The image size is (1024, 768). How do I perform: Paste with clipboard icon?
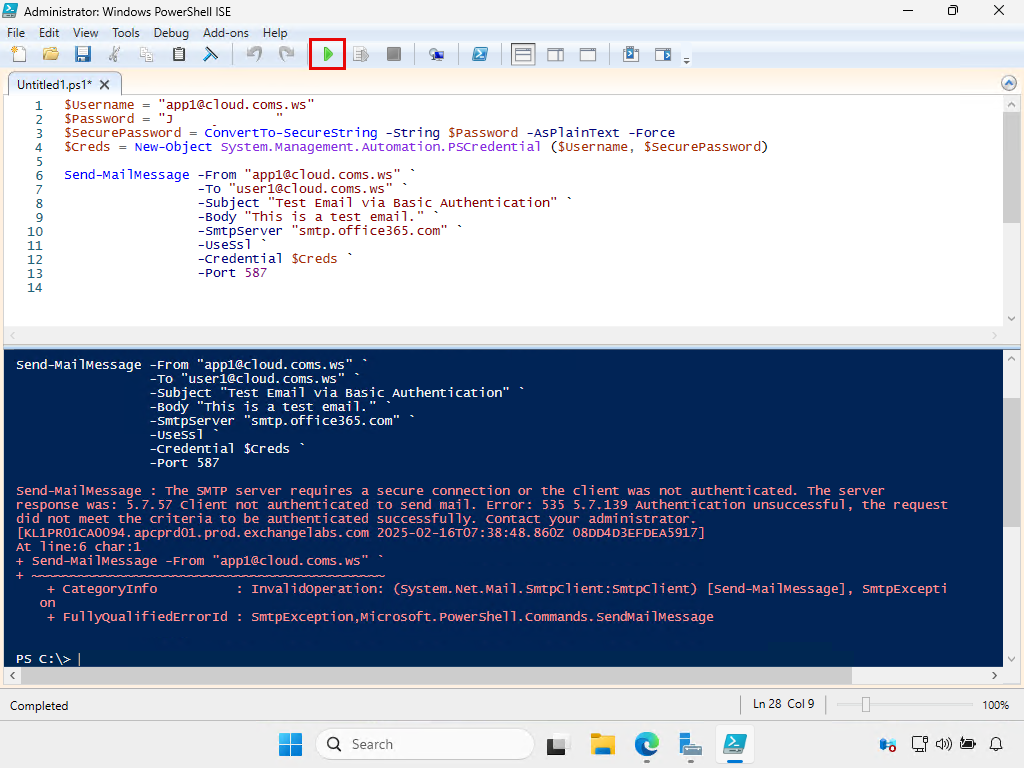point(178,54)
